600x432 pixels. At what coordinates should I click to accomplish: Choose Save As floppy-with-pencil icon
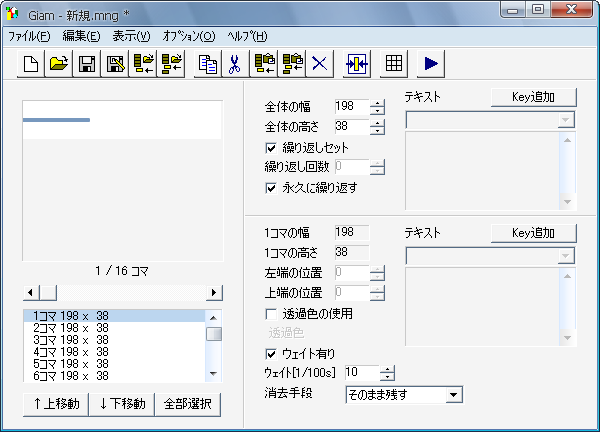pos(115,64)
